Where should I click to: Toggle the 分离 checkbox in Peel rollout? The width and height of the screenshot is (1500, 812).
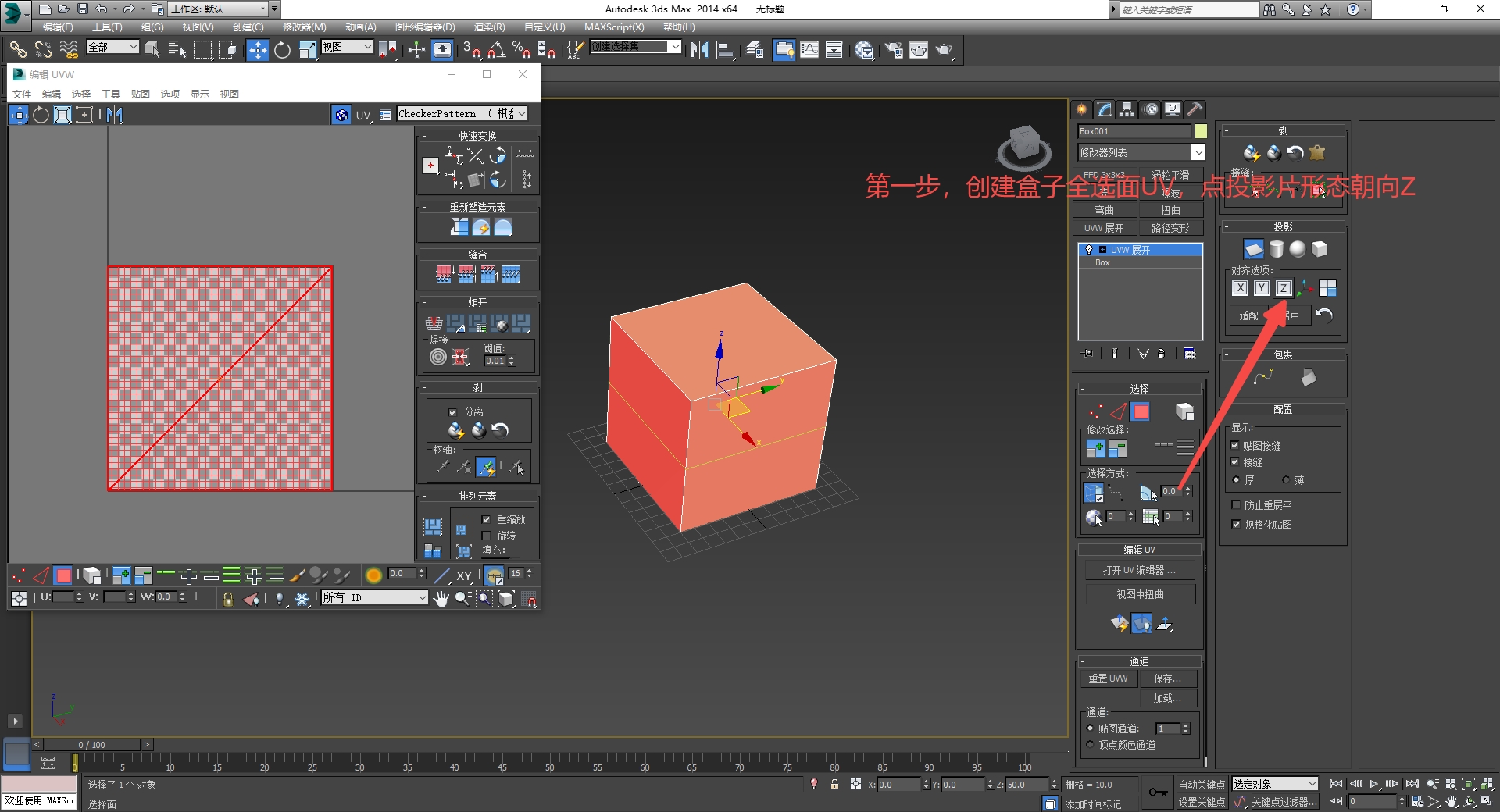[x=452, y=411]
